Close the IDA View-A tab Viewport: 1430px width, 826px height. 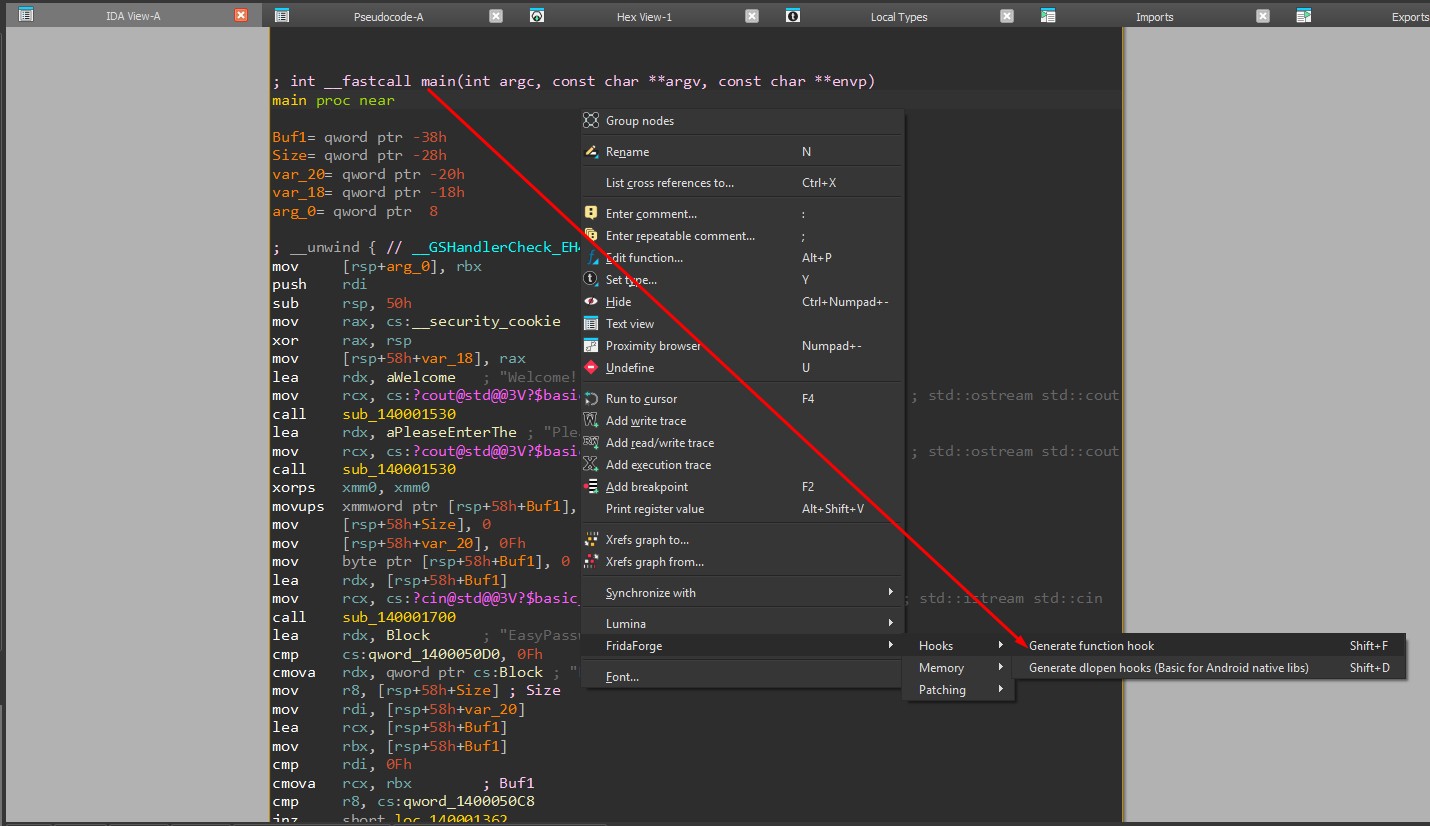pyautogui.click(x=241, y=16)
